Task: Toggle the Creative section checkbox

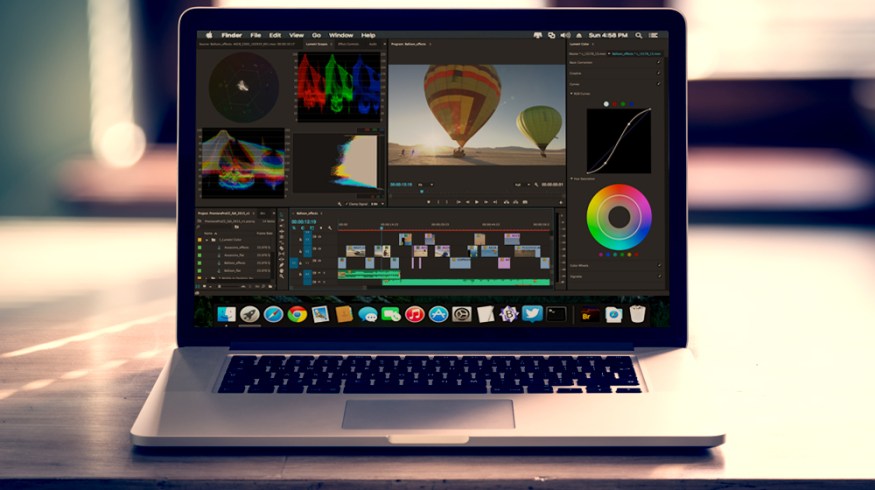Action: coord(658,73)
